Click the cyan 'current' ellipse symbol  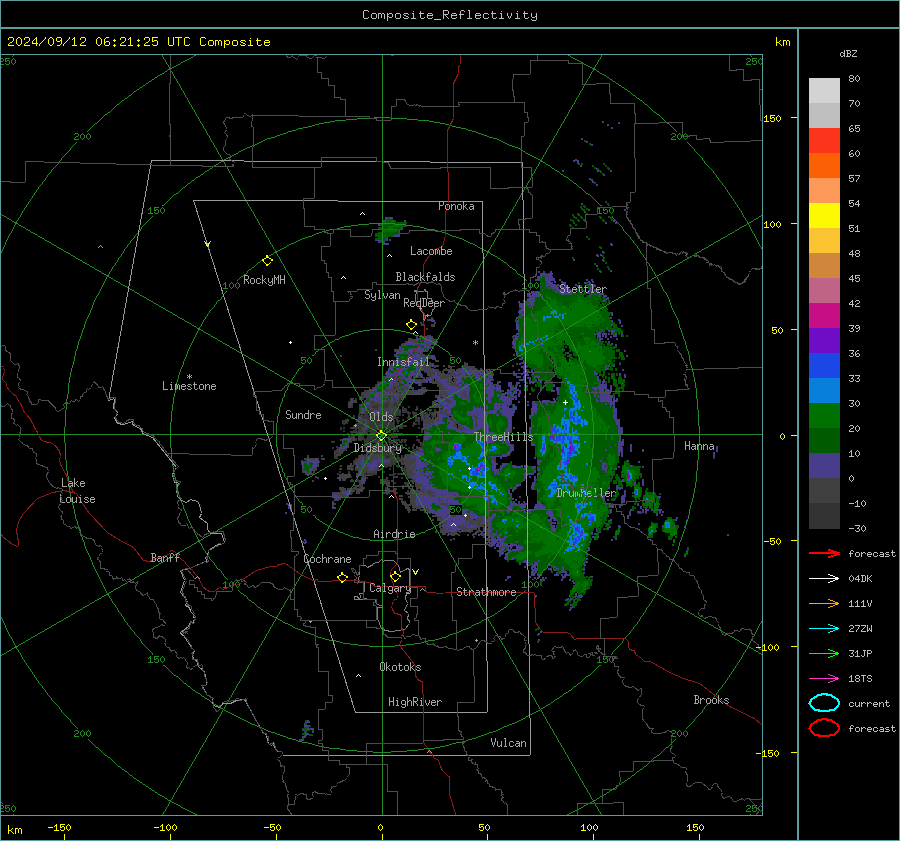[824, 703]
